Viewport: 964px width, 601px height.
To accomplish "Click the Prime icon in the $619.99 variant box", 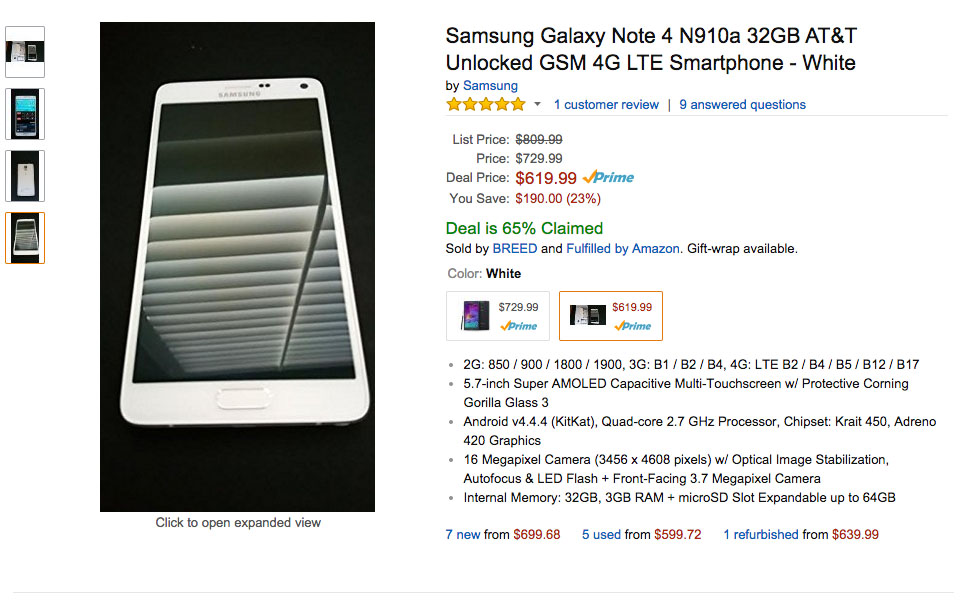I will click(x=636, y=326).
